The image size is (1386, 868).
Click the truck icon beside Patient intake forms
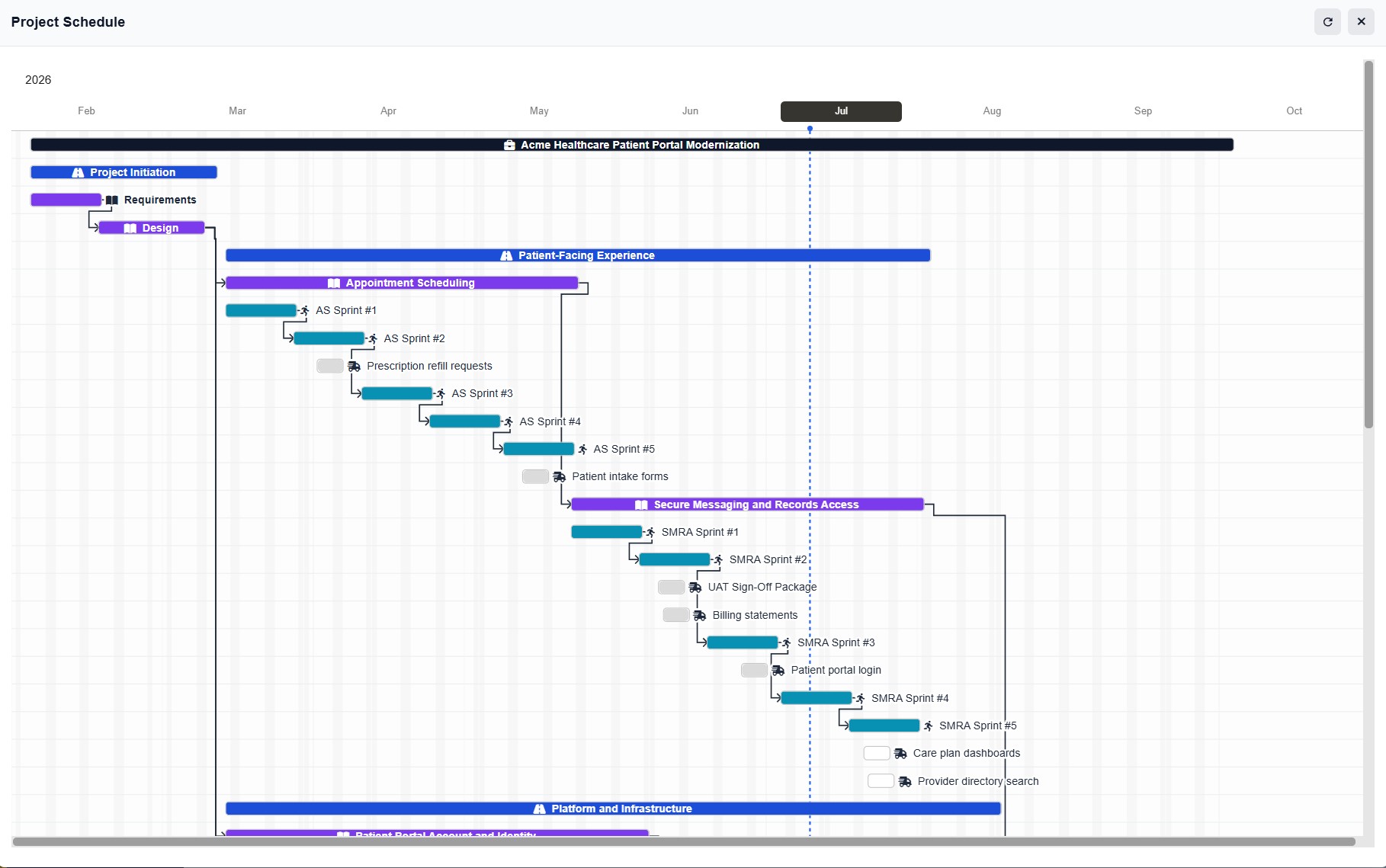point(560,477)
